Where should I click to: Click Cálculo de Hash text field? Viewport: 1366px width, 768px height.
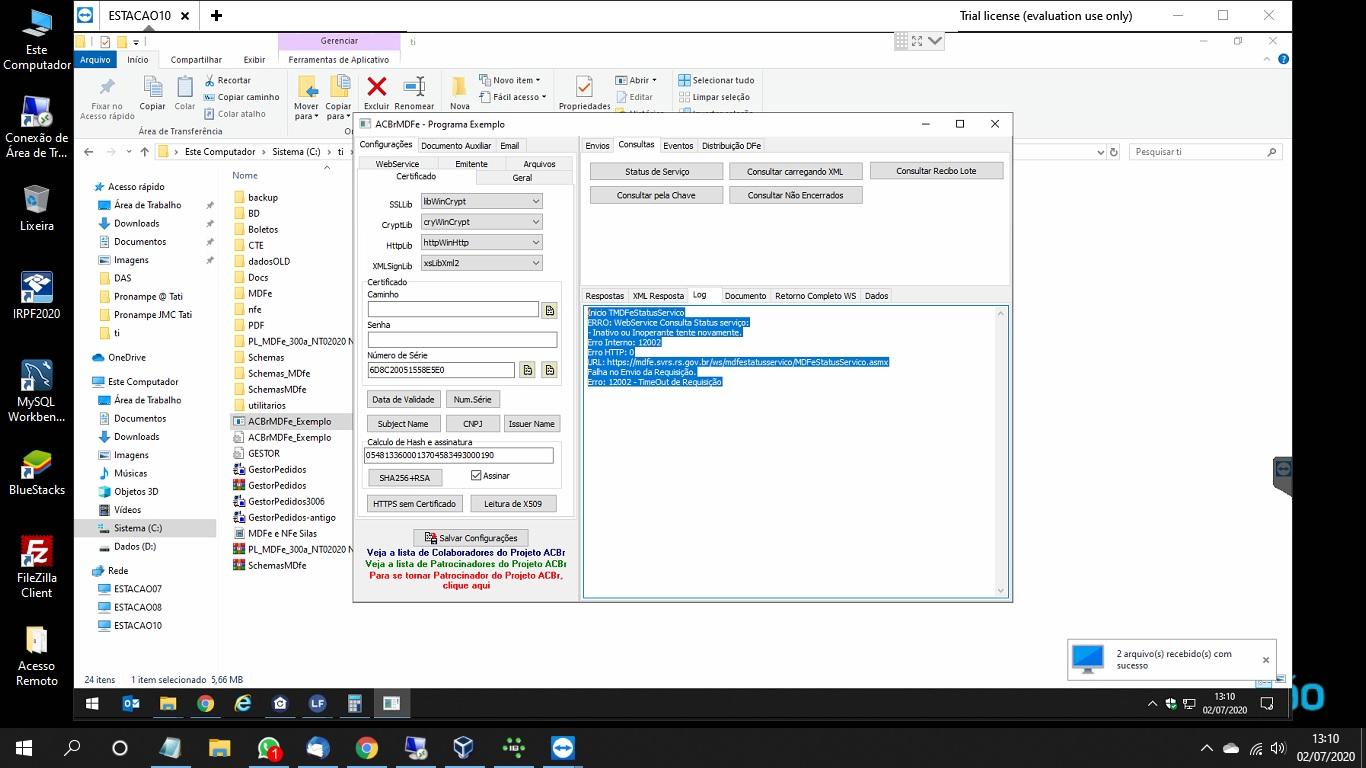(x=458, y=455)
